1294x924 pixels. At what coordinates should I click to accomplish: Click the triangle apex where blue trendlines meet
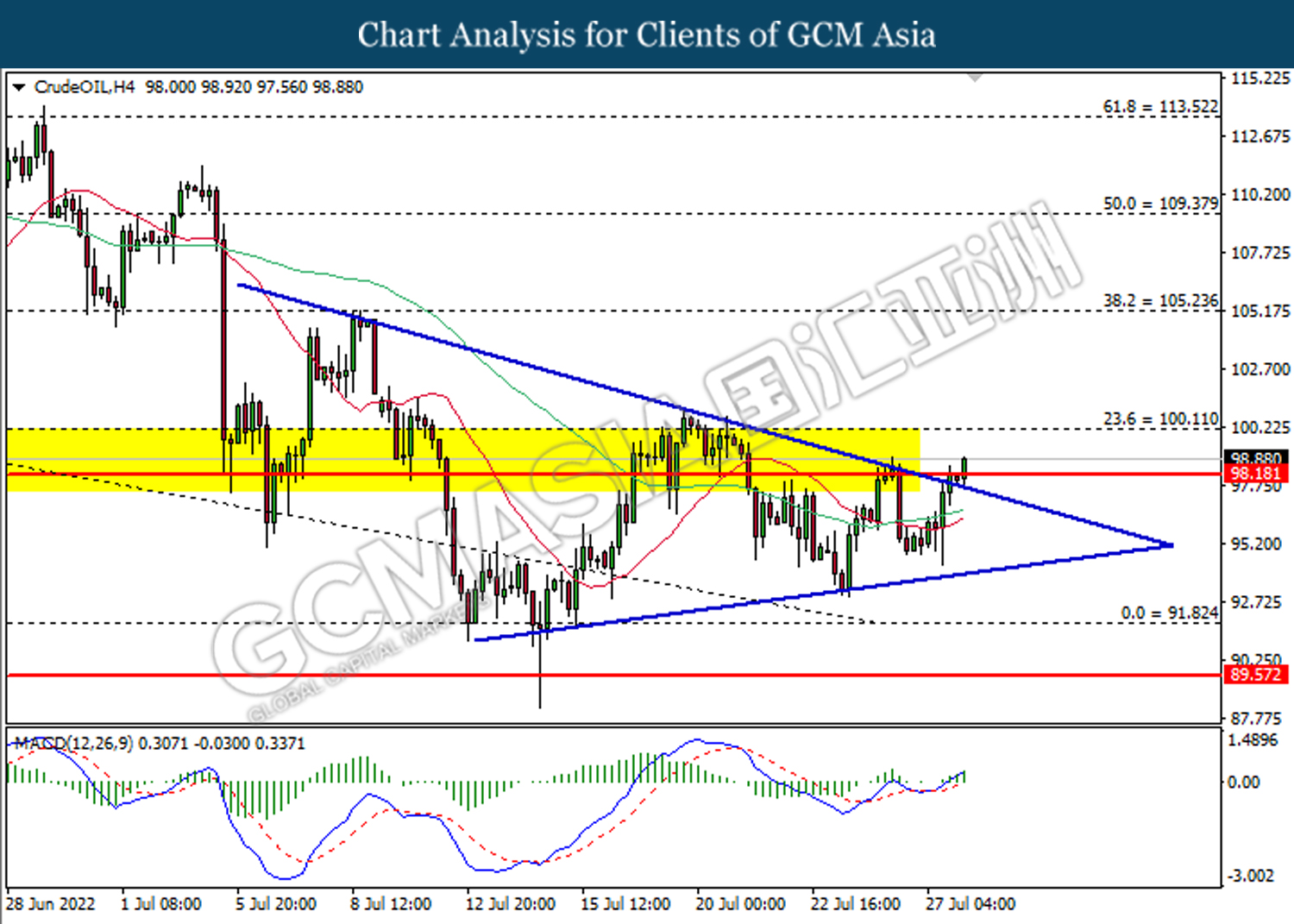click(1171, 545)
